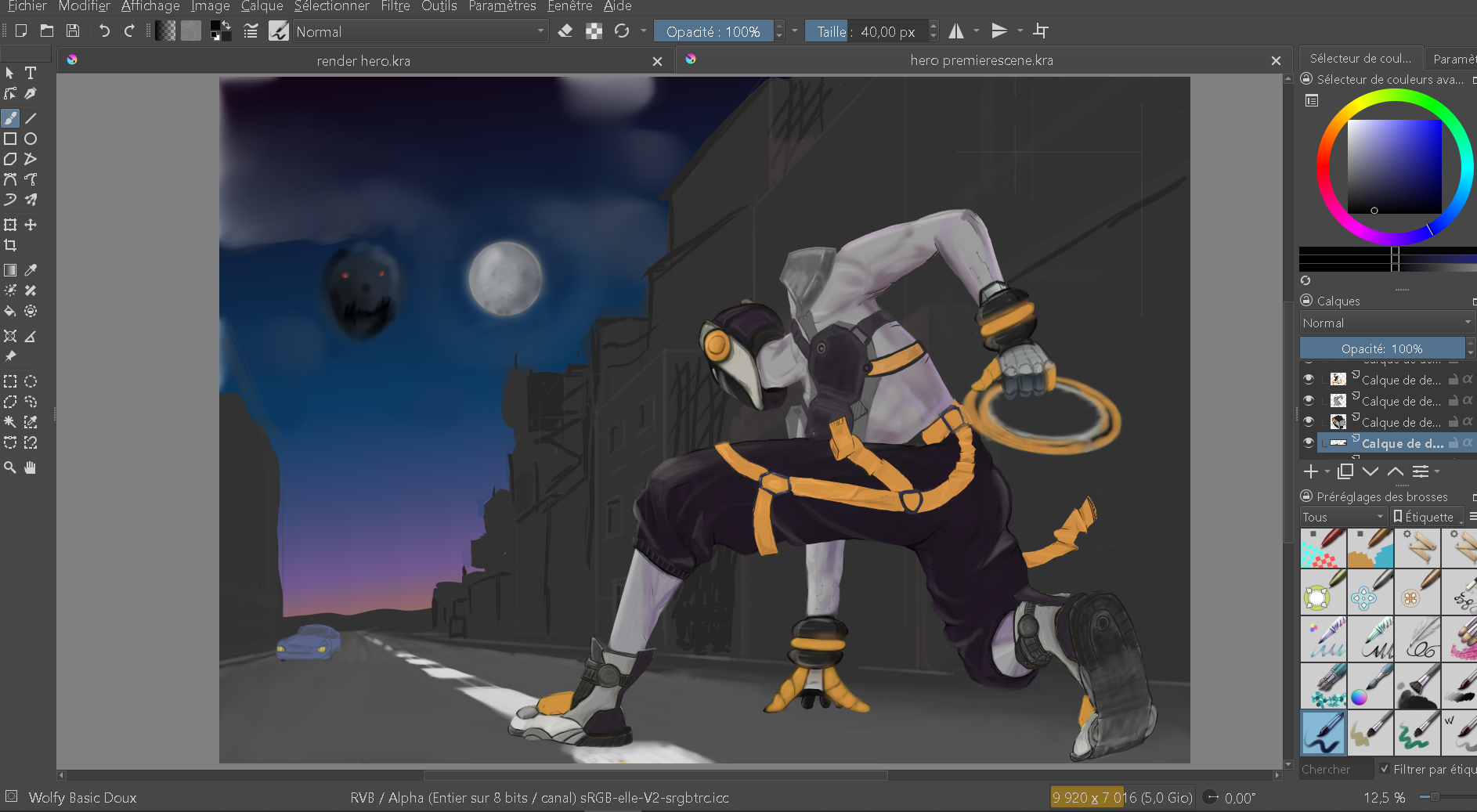Activate the Zoom magnifier tool
This screenshot has height=812, width=1477.
click(10, 467)
